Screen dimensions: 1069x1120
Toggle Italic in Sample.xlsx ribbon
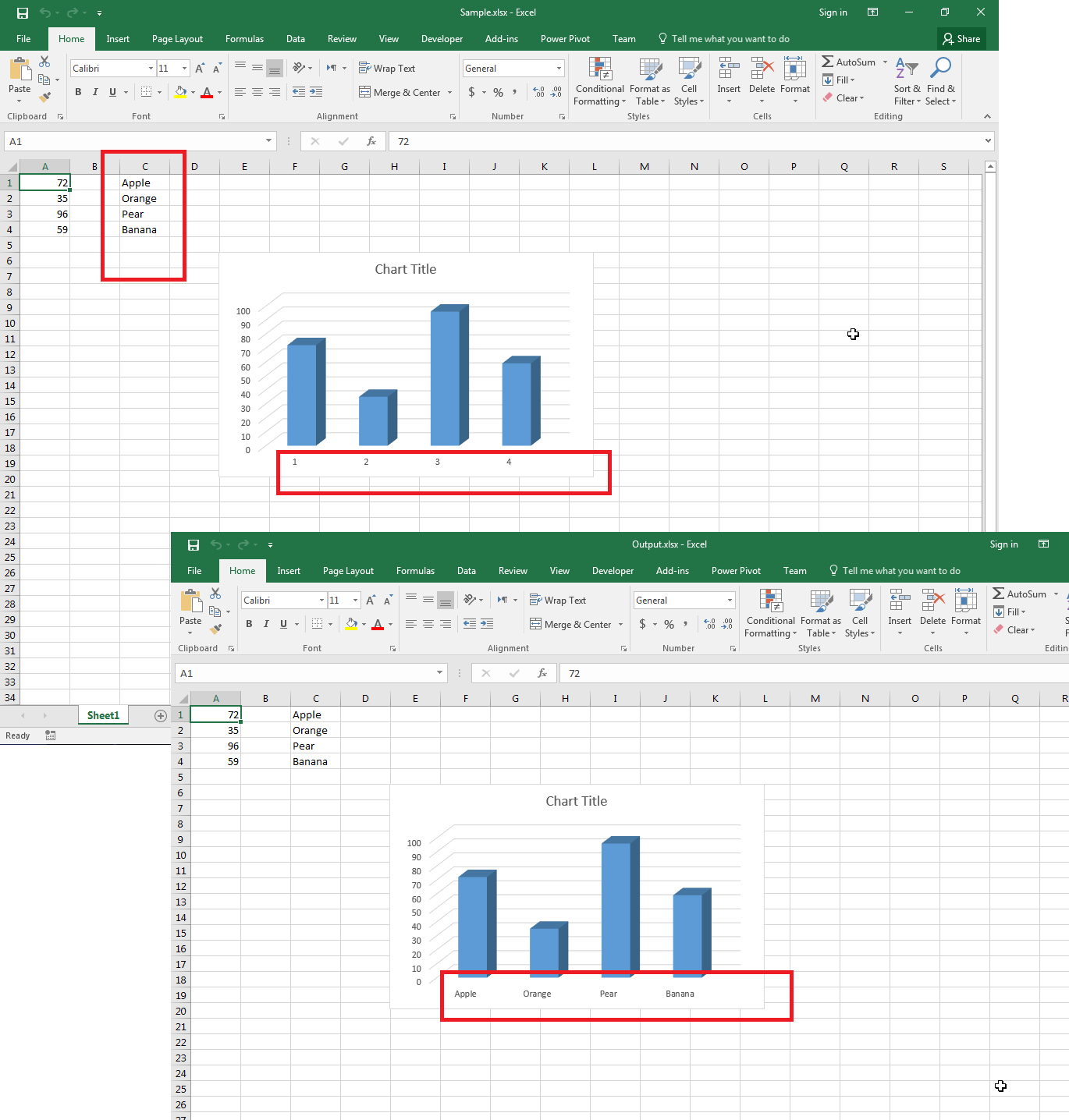point(95,92)
